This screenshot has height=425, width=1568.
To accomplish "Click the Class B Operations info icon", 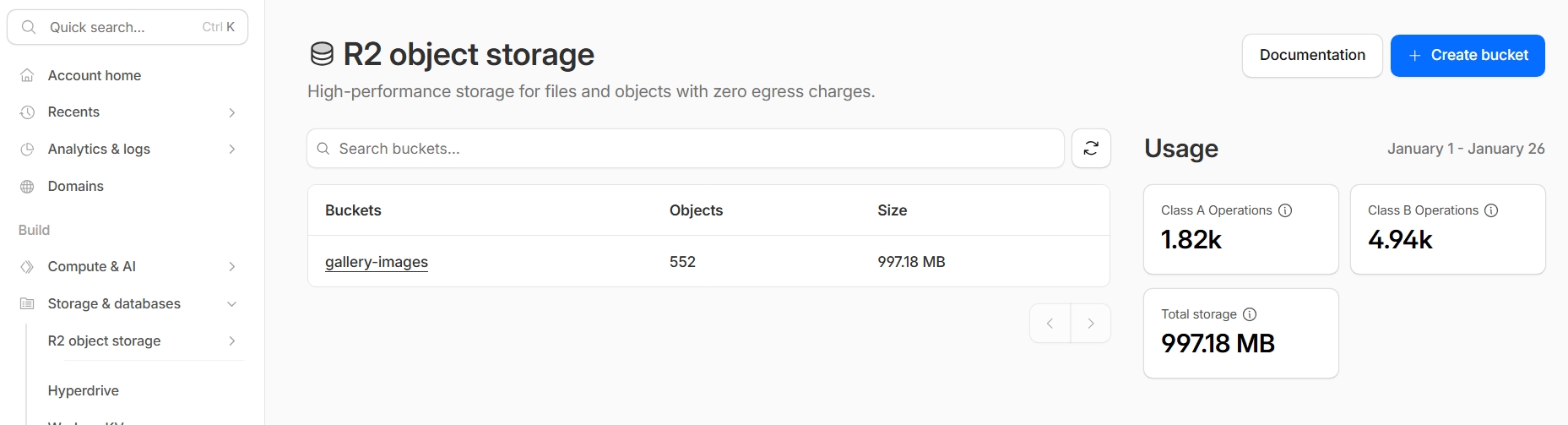I will click(1491, 210).
